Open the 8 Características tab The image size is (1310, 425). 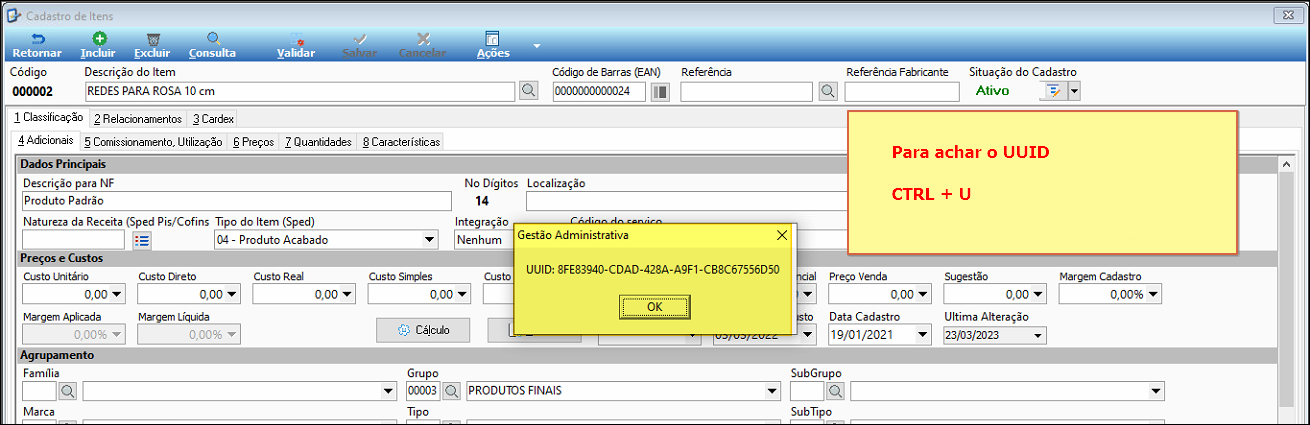coord(401,142)
